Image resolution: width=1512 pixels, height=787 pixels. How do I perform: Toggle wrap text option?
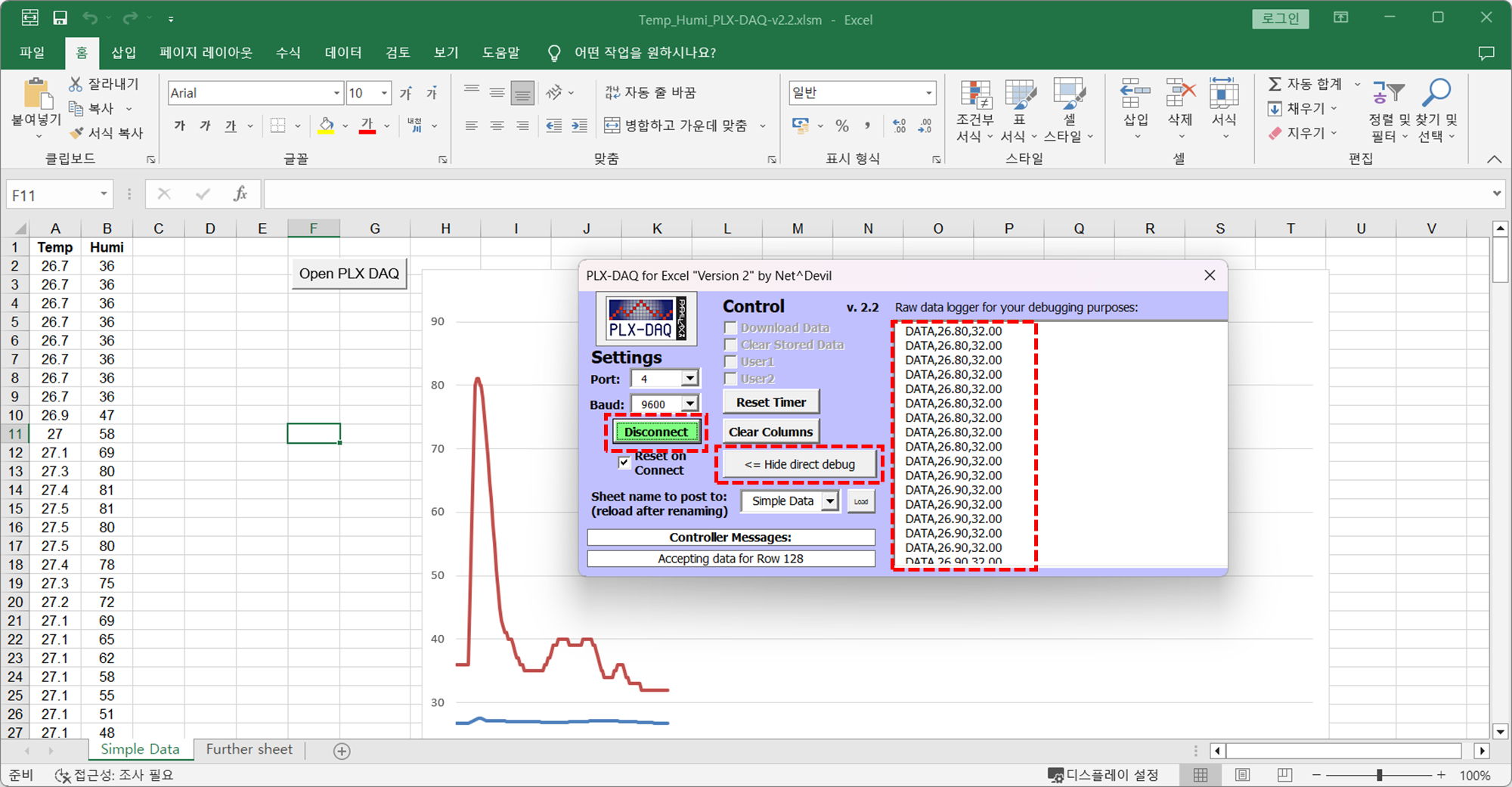[x=650, y=92]
